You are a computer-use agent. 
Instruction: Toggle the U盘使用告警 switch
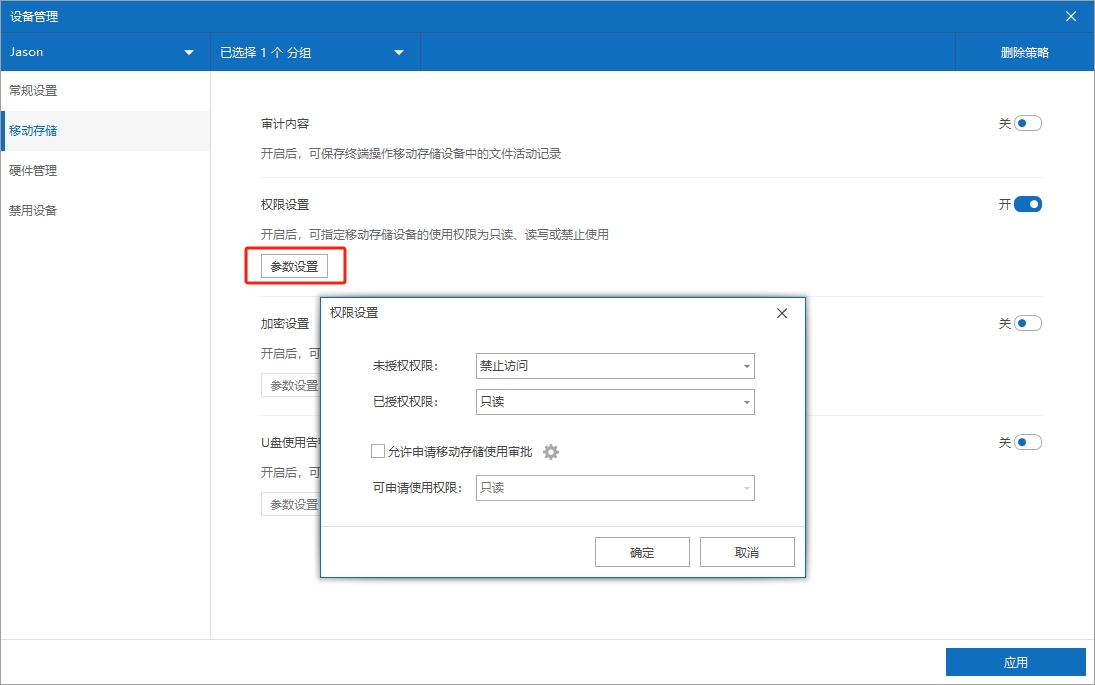click(1027, 442)
